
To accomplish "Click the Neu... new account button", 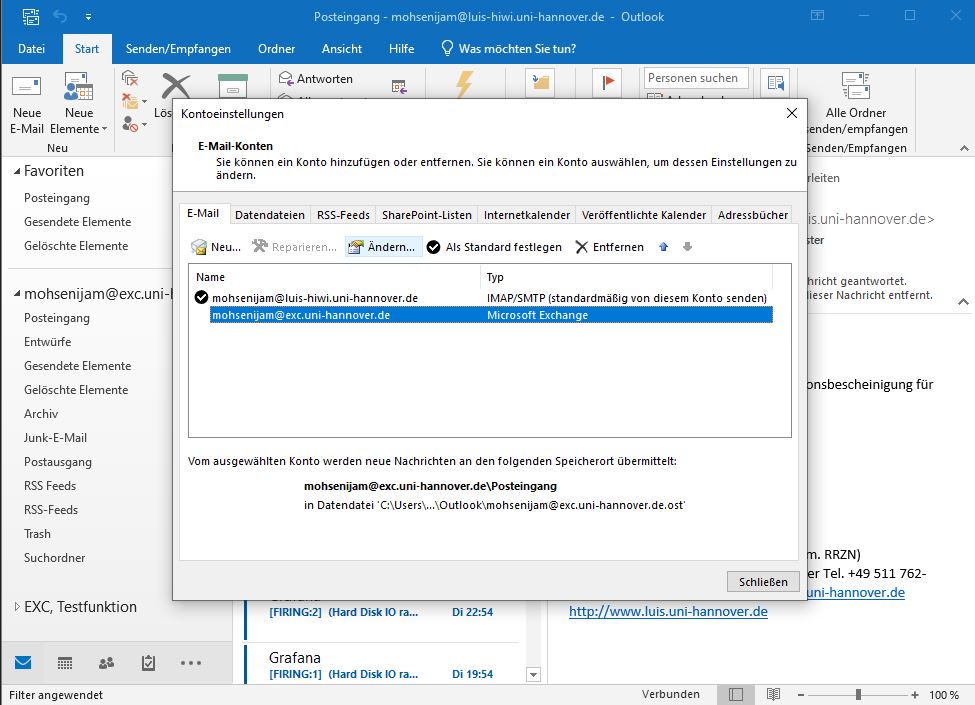I will coord(216,247).
